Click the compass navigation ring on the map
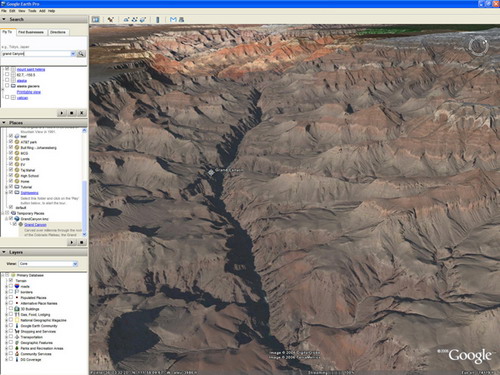The width and height of the screenshot is (500, 375). pos(479,46)
